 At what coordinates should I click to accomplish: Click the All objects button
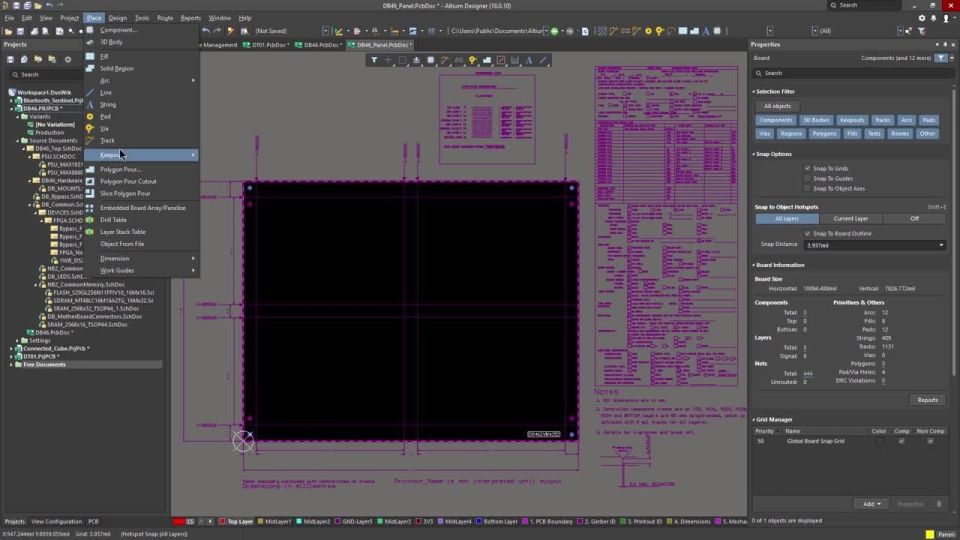(x=777, y=106)
